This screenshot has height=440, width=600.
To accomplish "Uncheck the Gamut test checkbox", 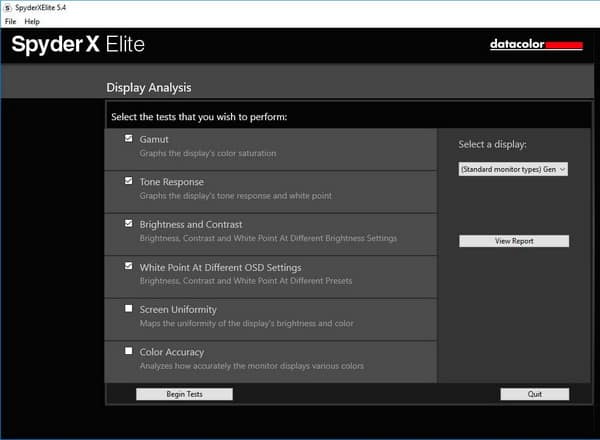I will pyautogui.click(x=129, y=138).
